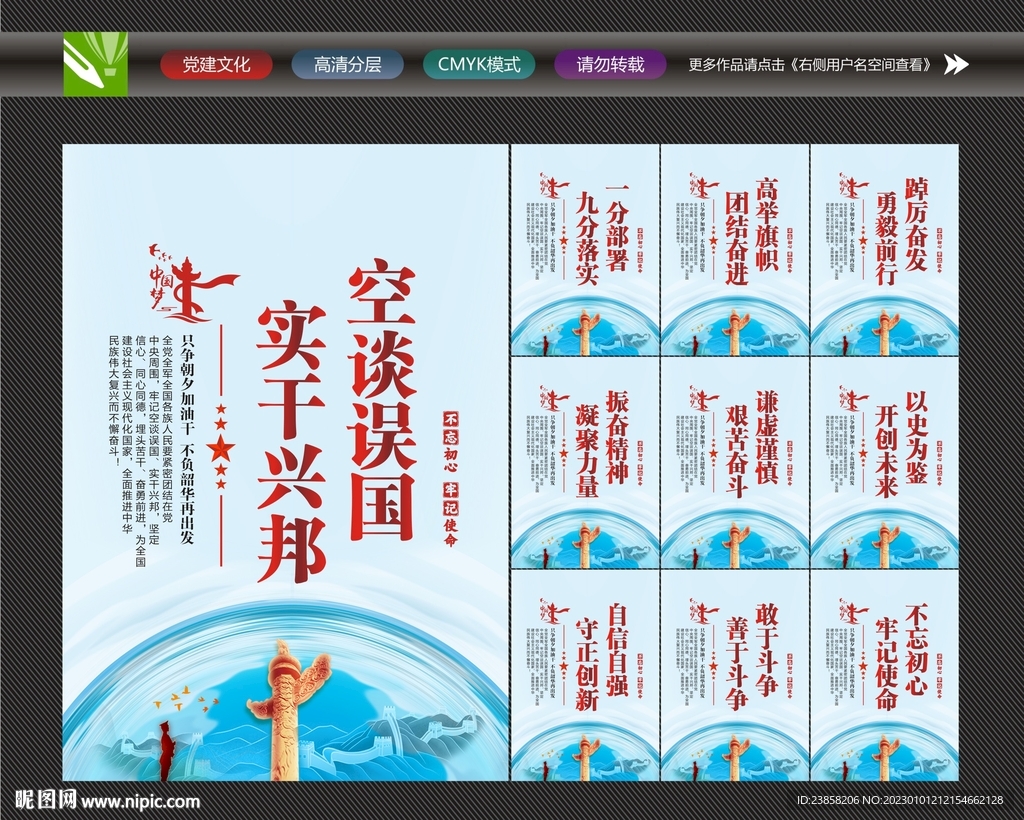Click the www.nipic.com website link
The height and width of the screenshot is (820, 1024).
click(140, 801)
